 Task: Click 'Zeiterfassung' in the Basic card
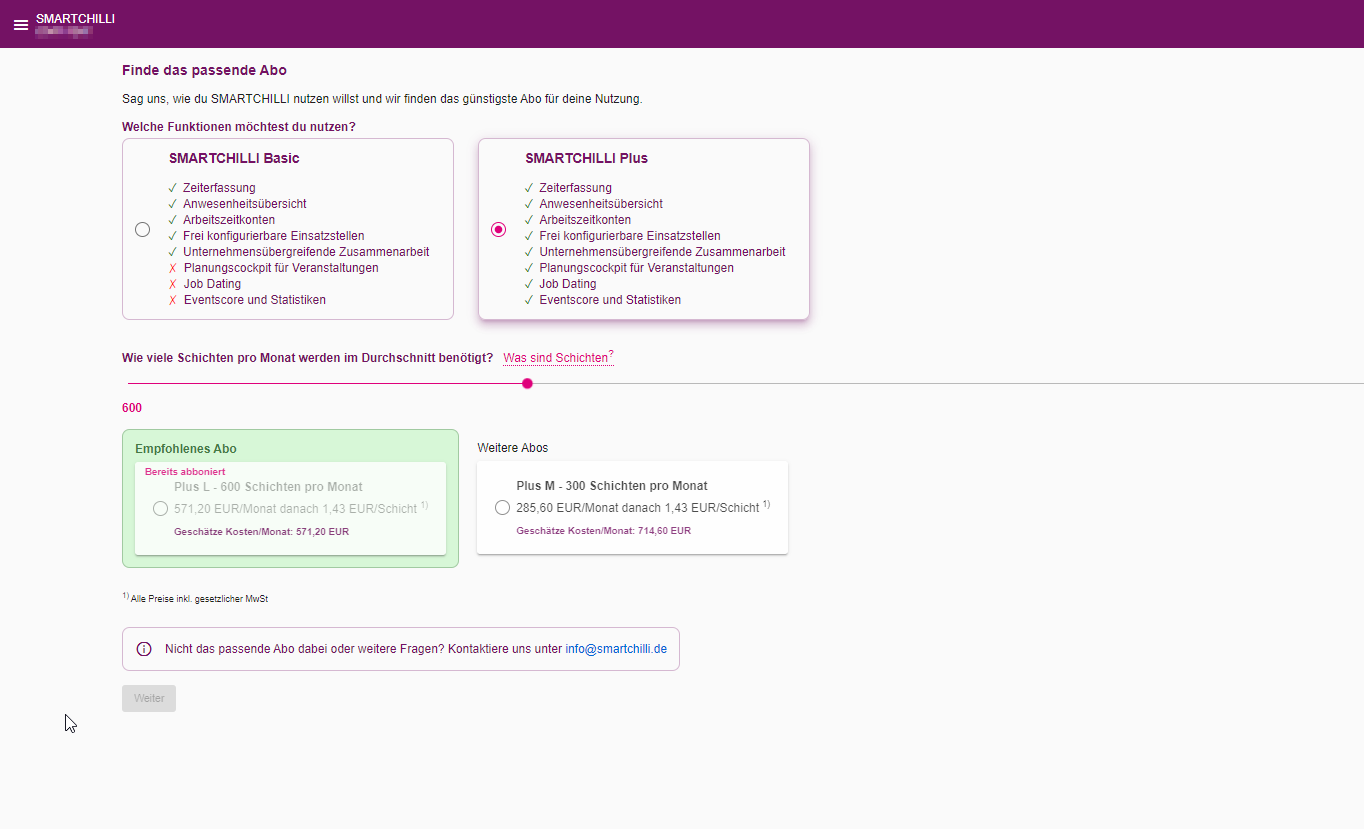(219, 188)
